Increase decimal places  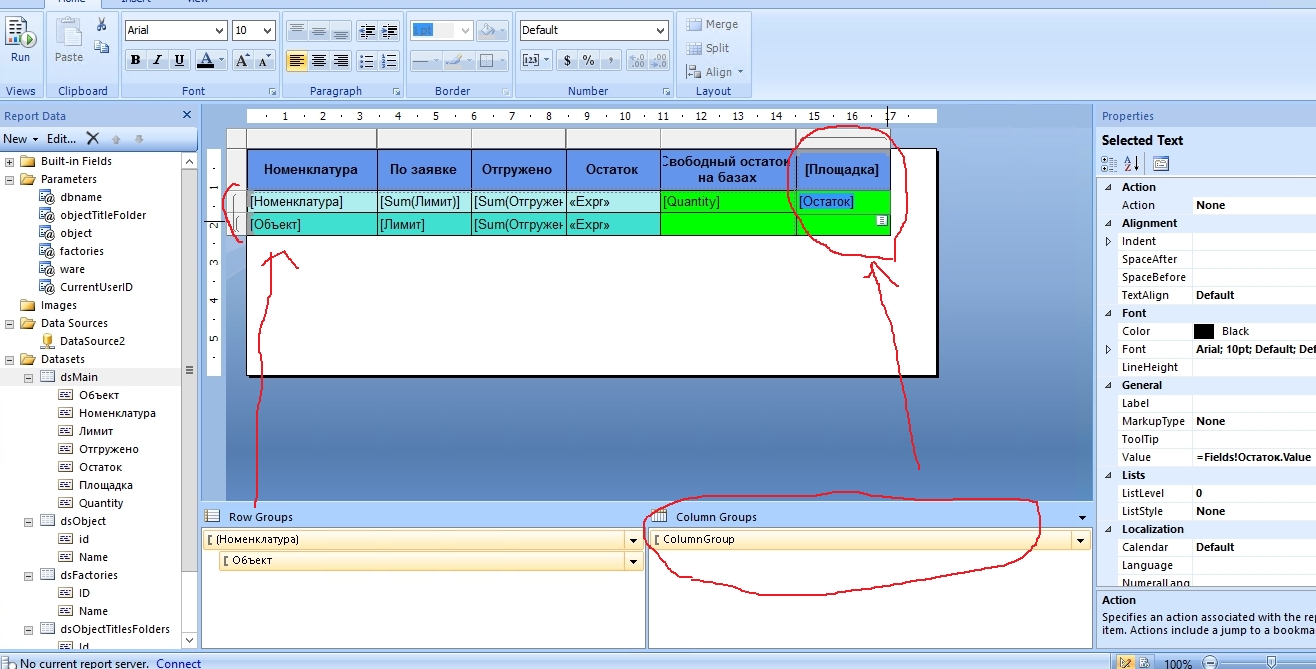[636, 61]
